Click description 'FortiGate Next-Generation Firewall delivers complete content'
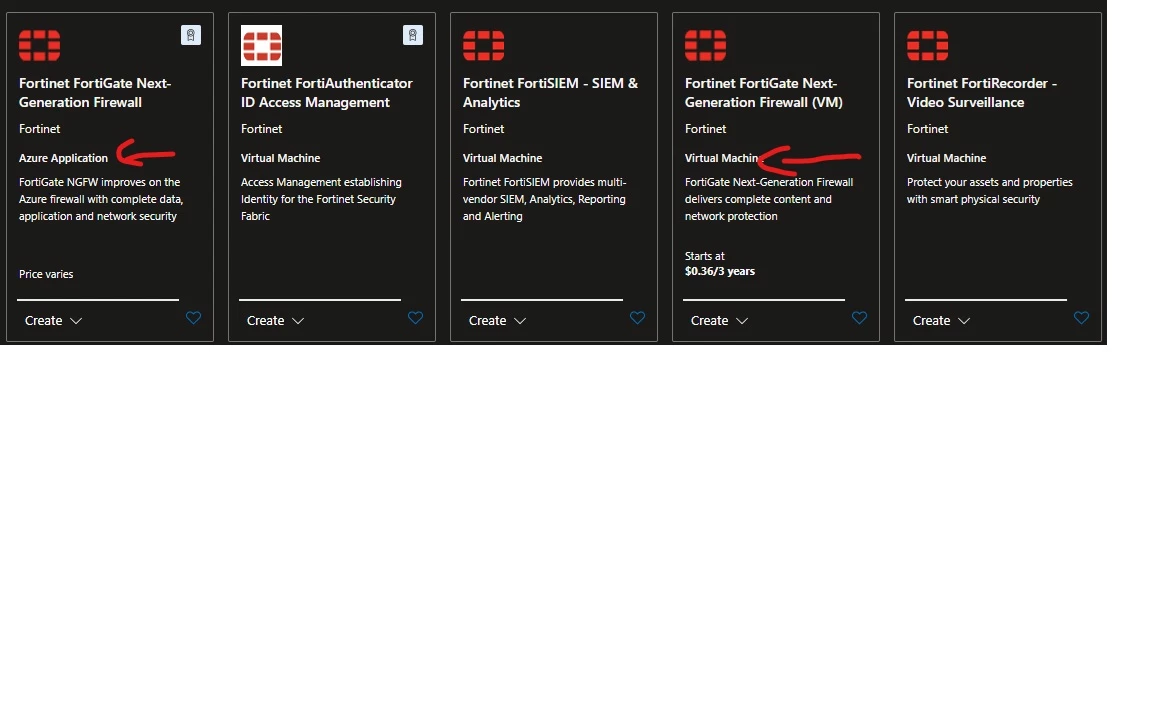The image size is (1152, 720). tap(769, 199)
